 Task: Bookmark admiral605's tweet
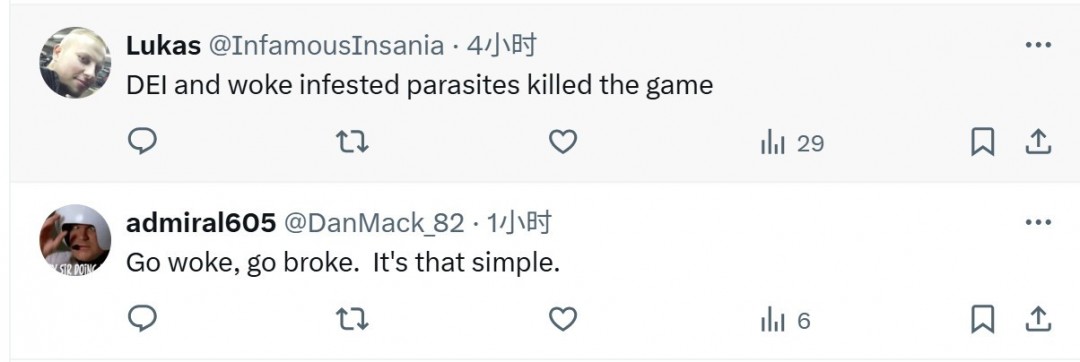[x=982, y=320]
